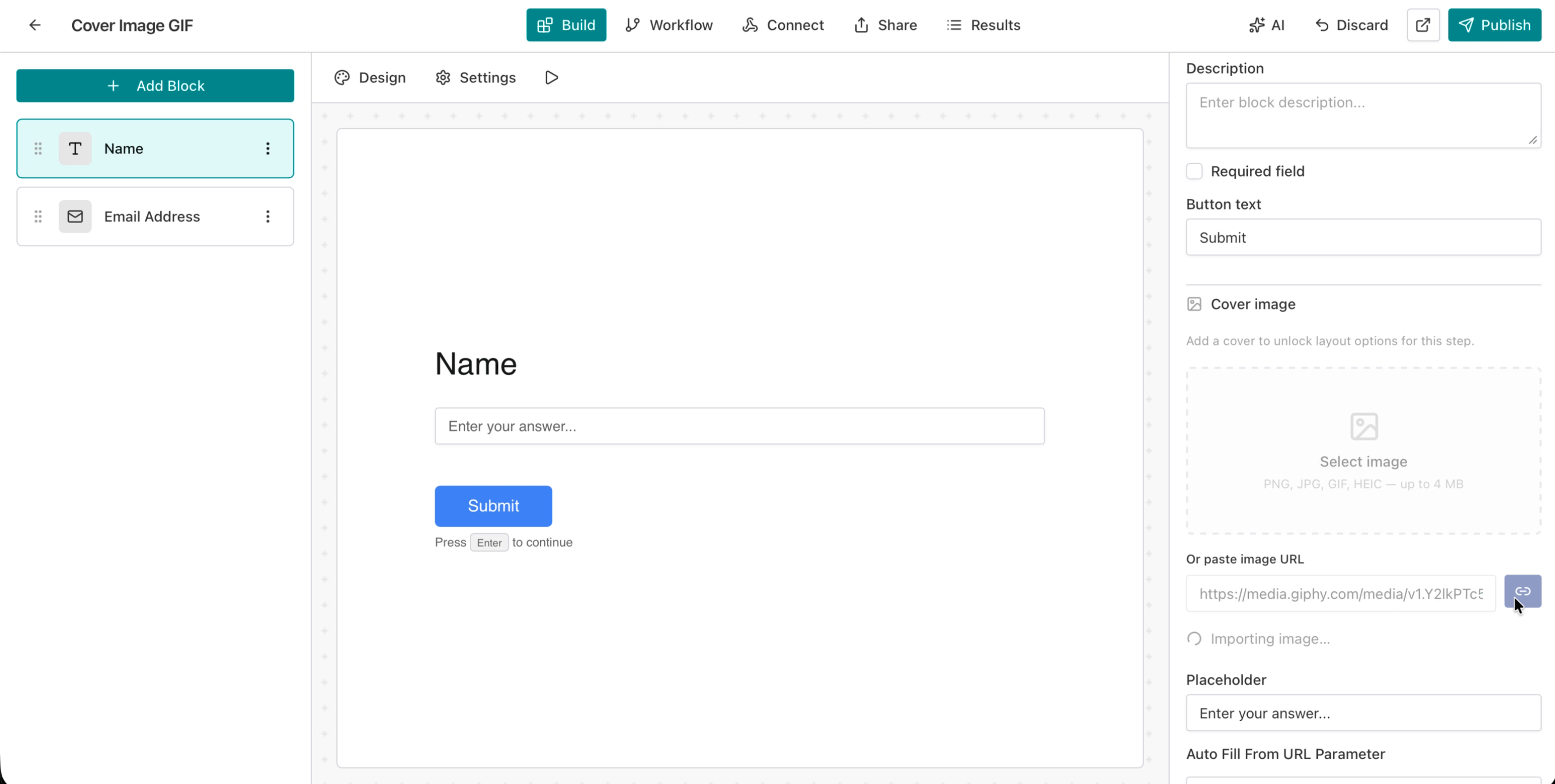Screen dimensions: 1555x784
Task: Open the Workflow section
Action: tap(669, 25)
